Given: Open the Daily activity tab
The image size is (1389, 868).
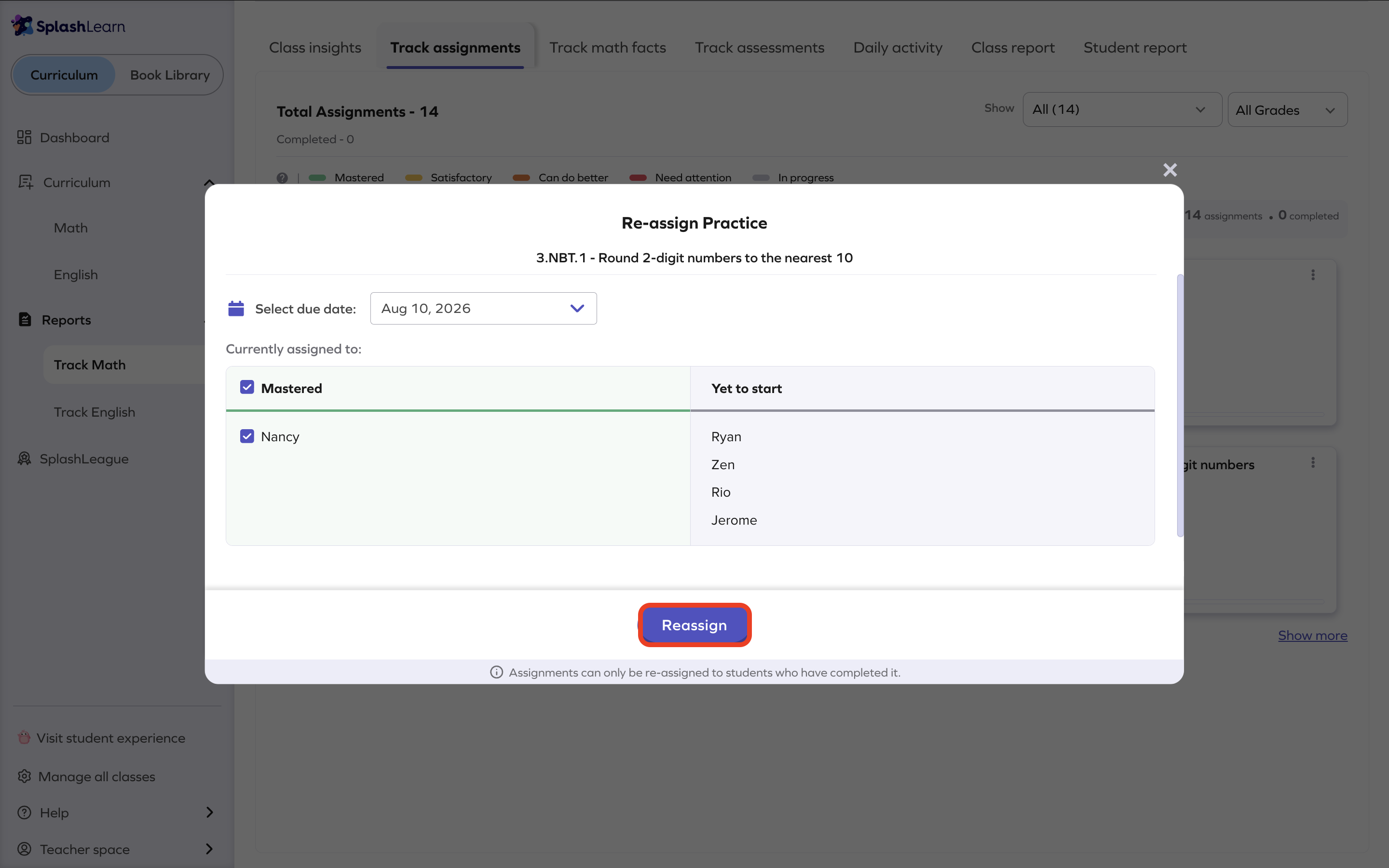Looking at the screenshot, I should coord(898,47).
